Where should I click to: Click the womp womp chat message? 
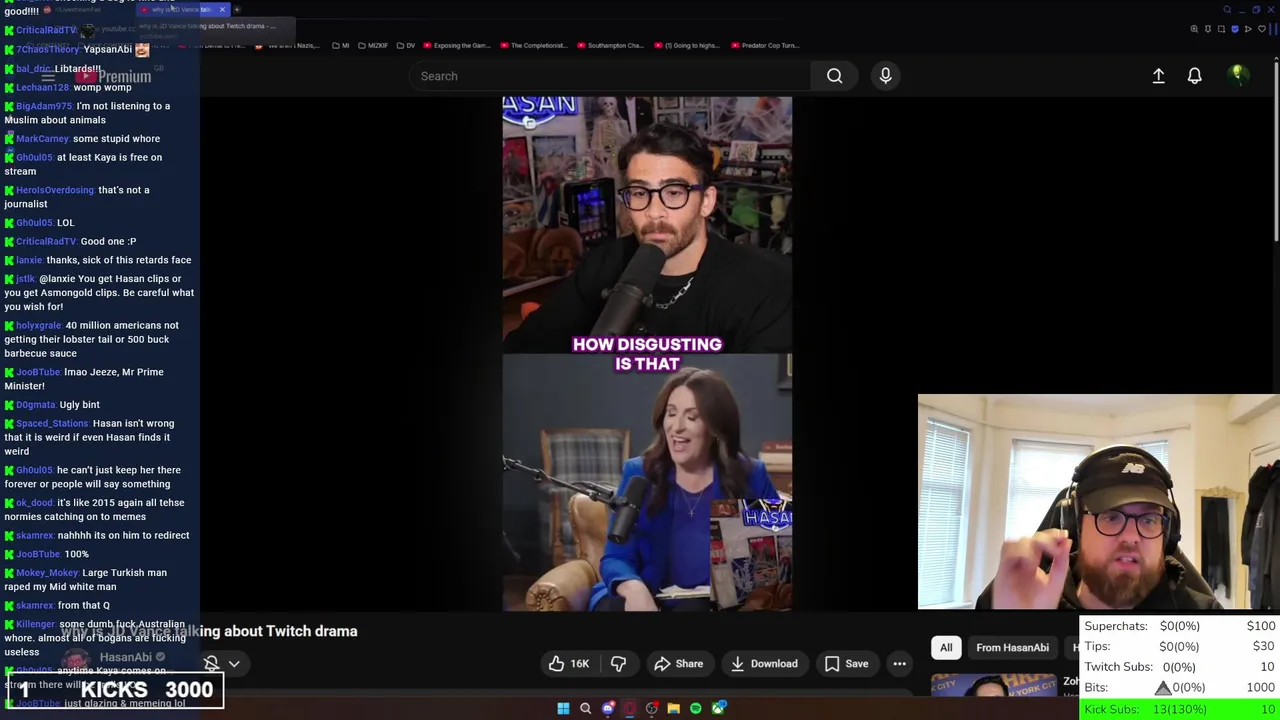pos(102,87)
